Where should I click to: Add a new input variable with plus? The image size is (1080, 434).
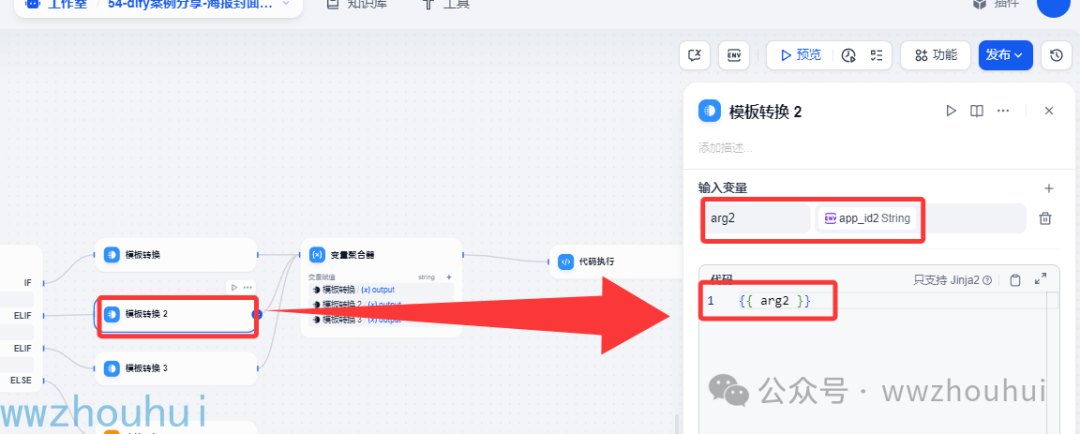tap(1049, 188)
